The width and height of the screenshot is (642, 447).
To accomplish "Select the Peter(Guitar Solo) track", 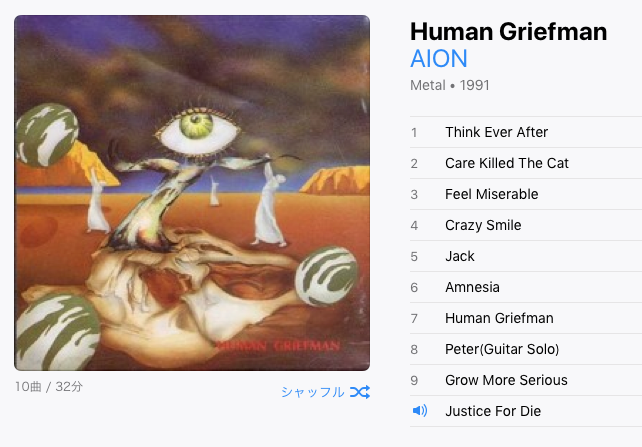I will pyautogui.click(x=526, y=349).
